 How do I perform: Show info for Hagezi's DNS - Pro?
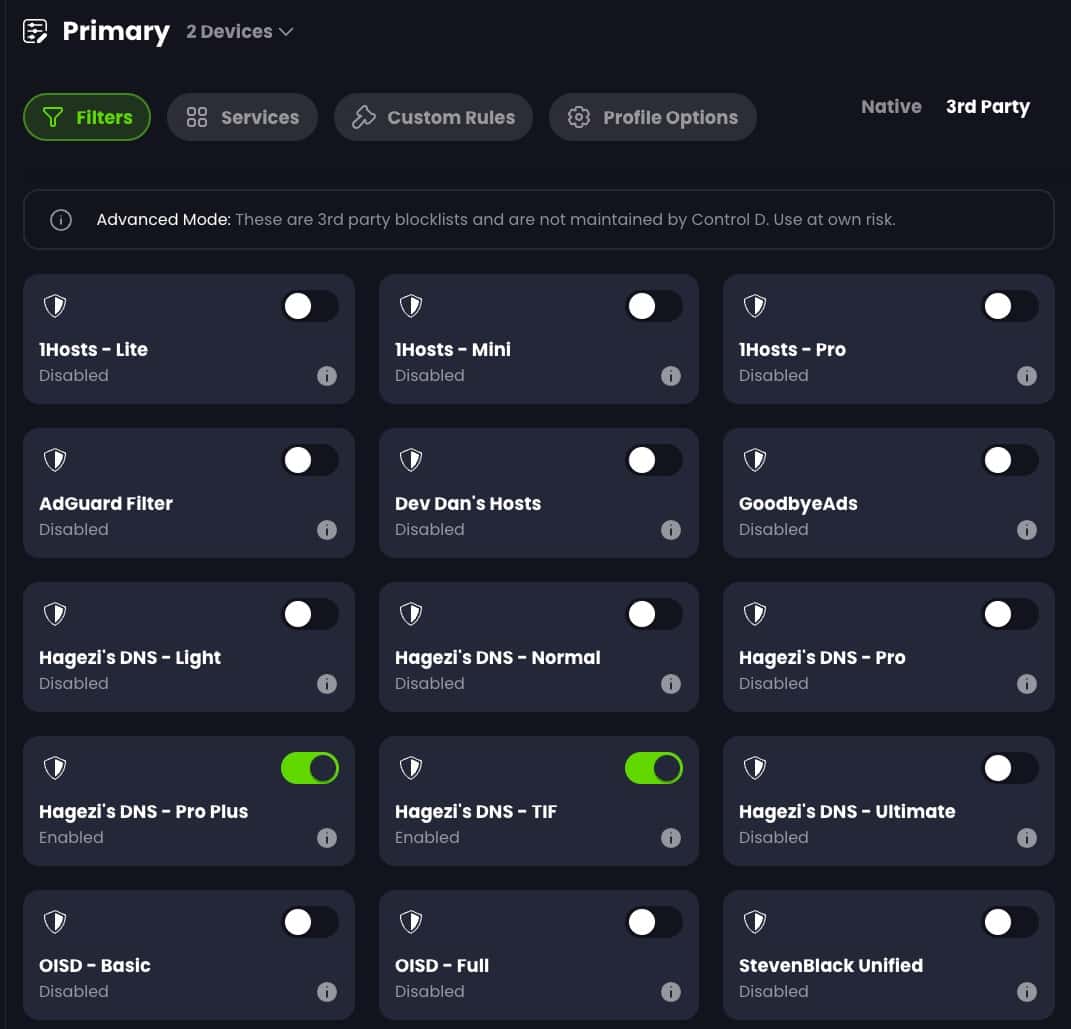coord(1027,683)
